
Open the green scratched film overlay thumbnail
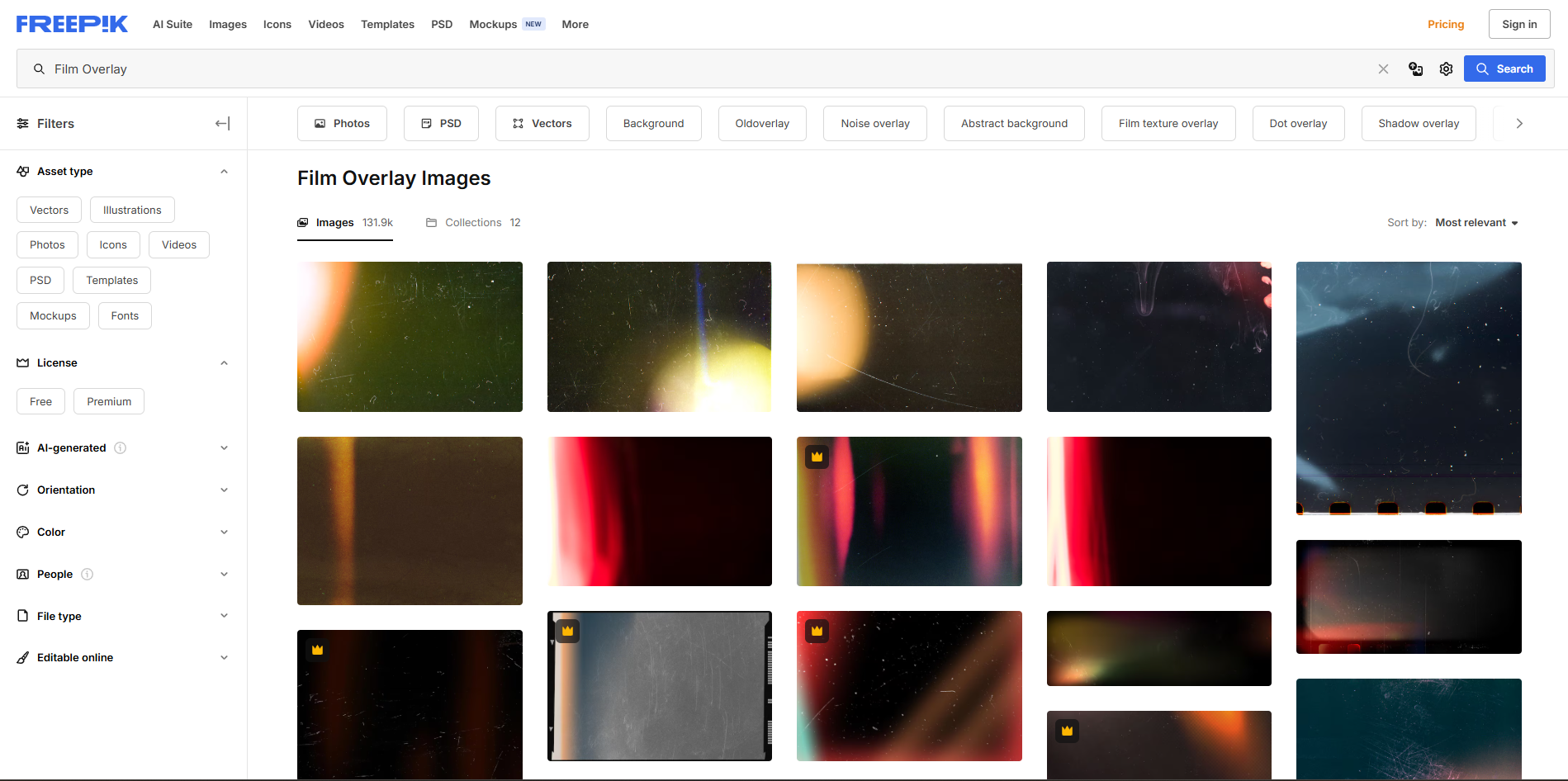pos(410,337)
